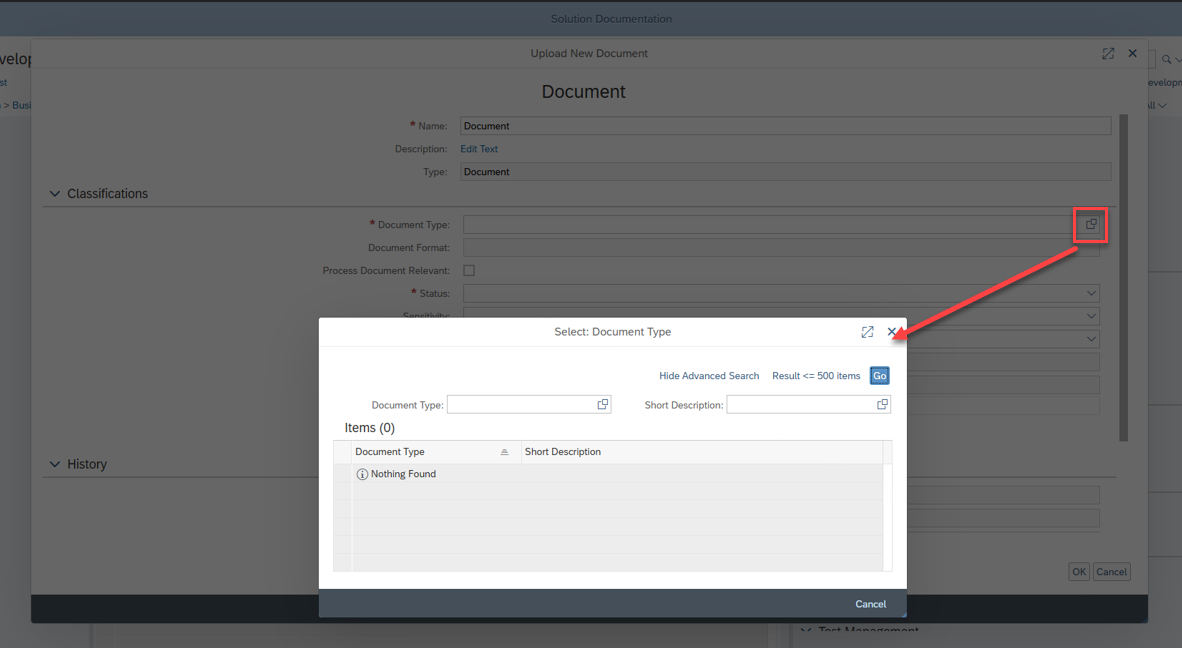The height and width of the screenshot is (648, 1182).
Task: Open value help in Short Description search field
Action: tap(882, 405)
